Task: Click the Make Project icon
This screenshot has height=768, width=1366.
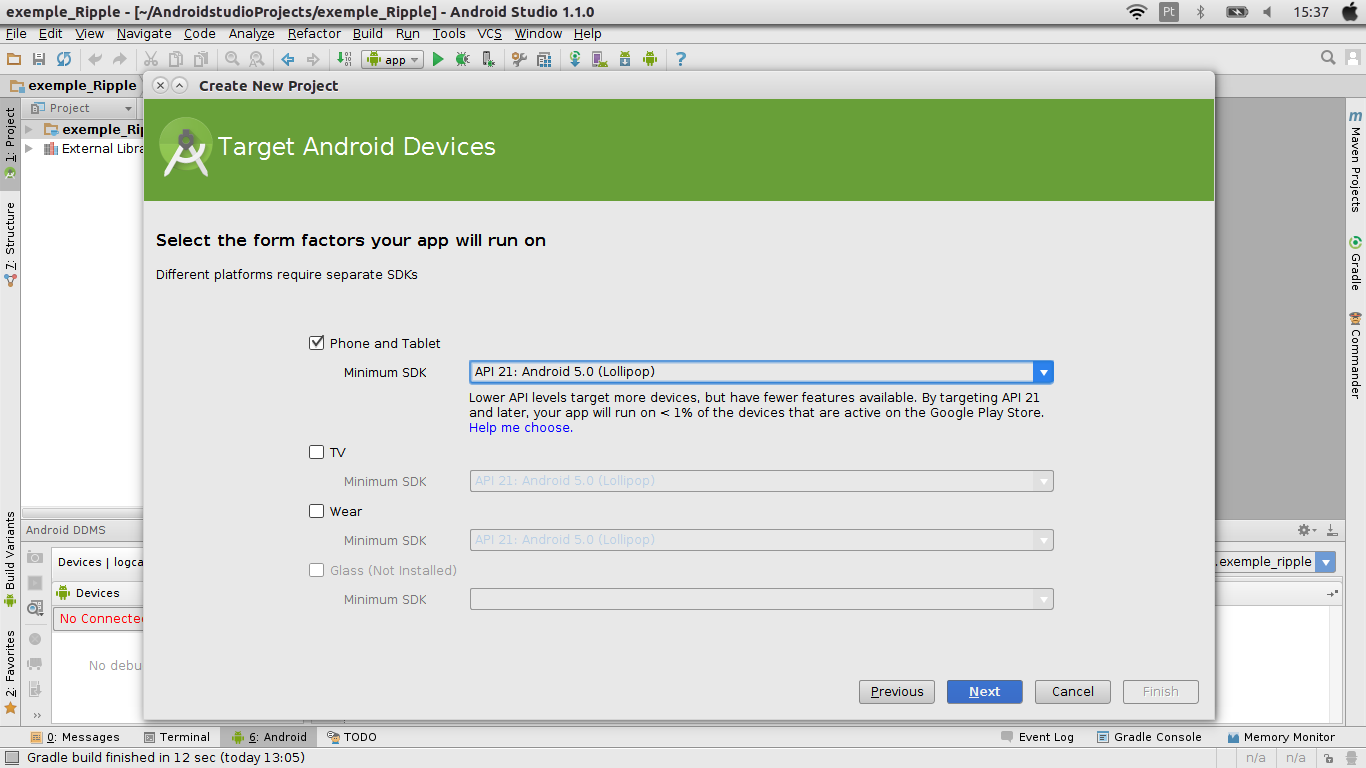Action: coord(344,59)
